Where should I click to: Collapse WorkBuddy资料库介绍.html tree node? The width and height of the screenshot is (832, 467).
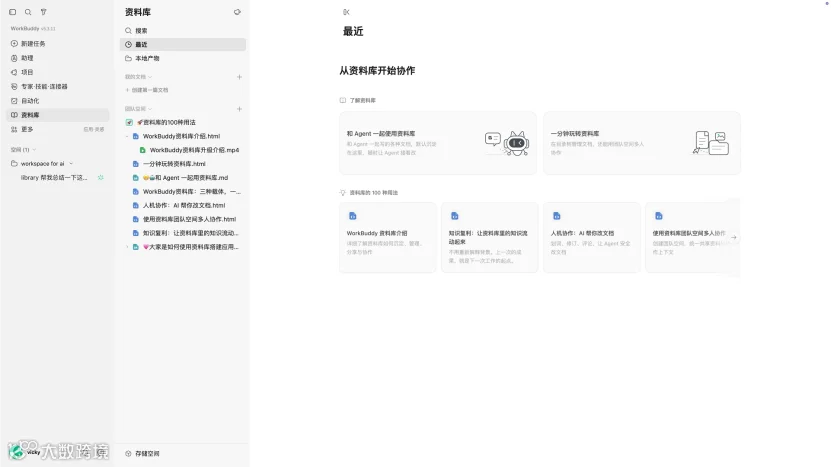point(127,136)
